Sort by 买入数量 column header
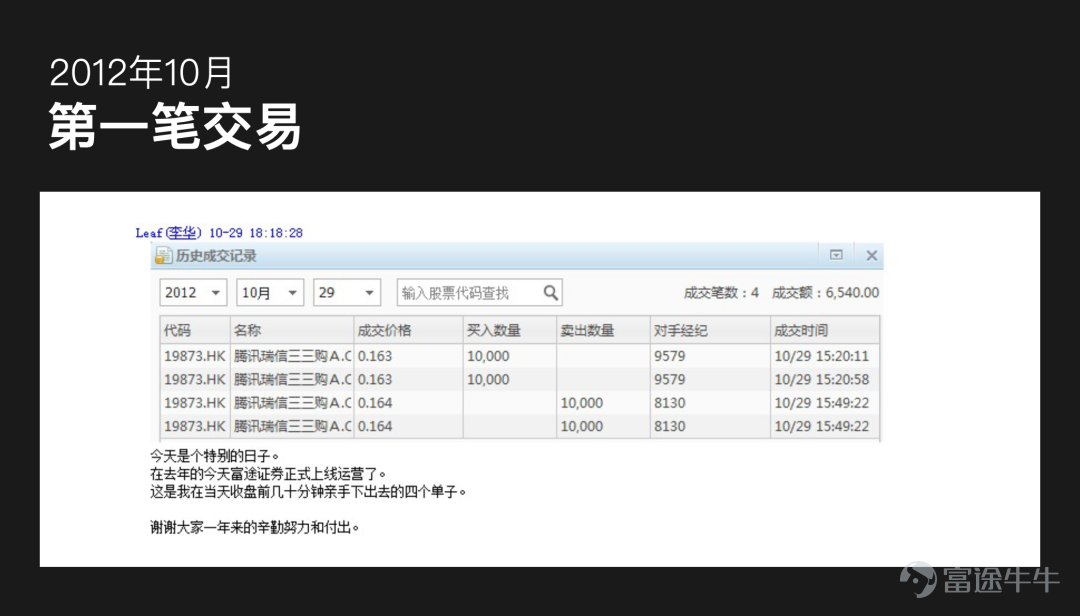The image size is (1080, 616). click(x=510, y=330)
